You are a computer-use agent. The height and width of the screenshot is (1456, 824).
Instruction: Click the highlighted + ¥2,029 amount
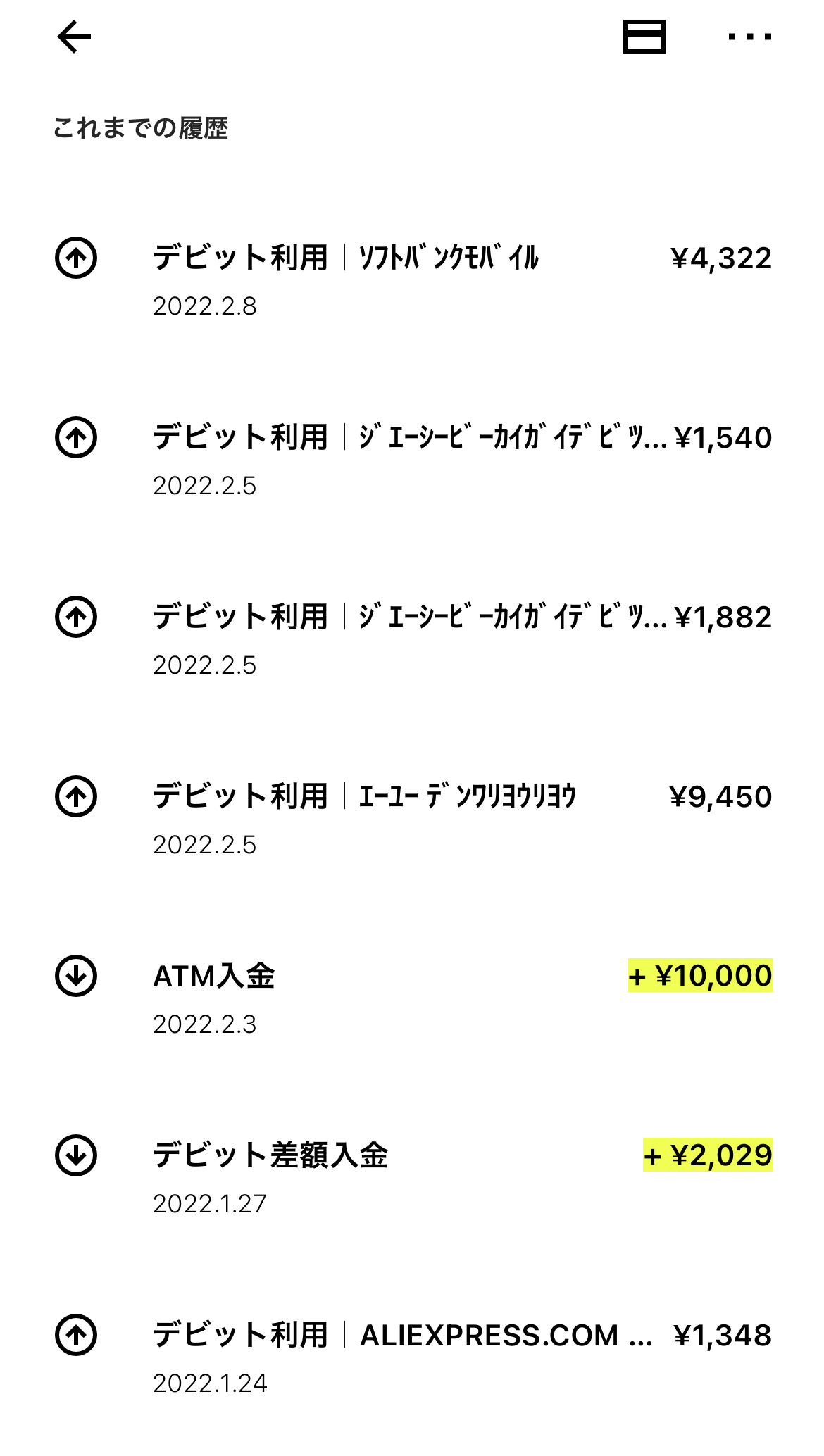708,1155
